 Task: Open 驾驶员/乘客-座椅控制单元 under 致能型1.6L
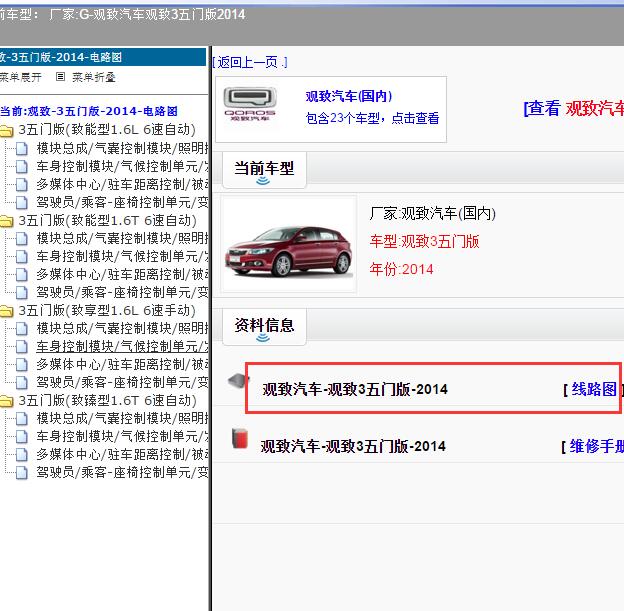(122, 202)
